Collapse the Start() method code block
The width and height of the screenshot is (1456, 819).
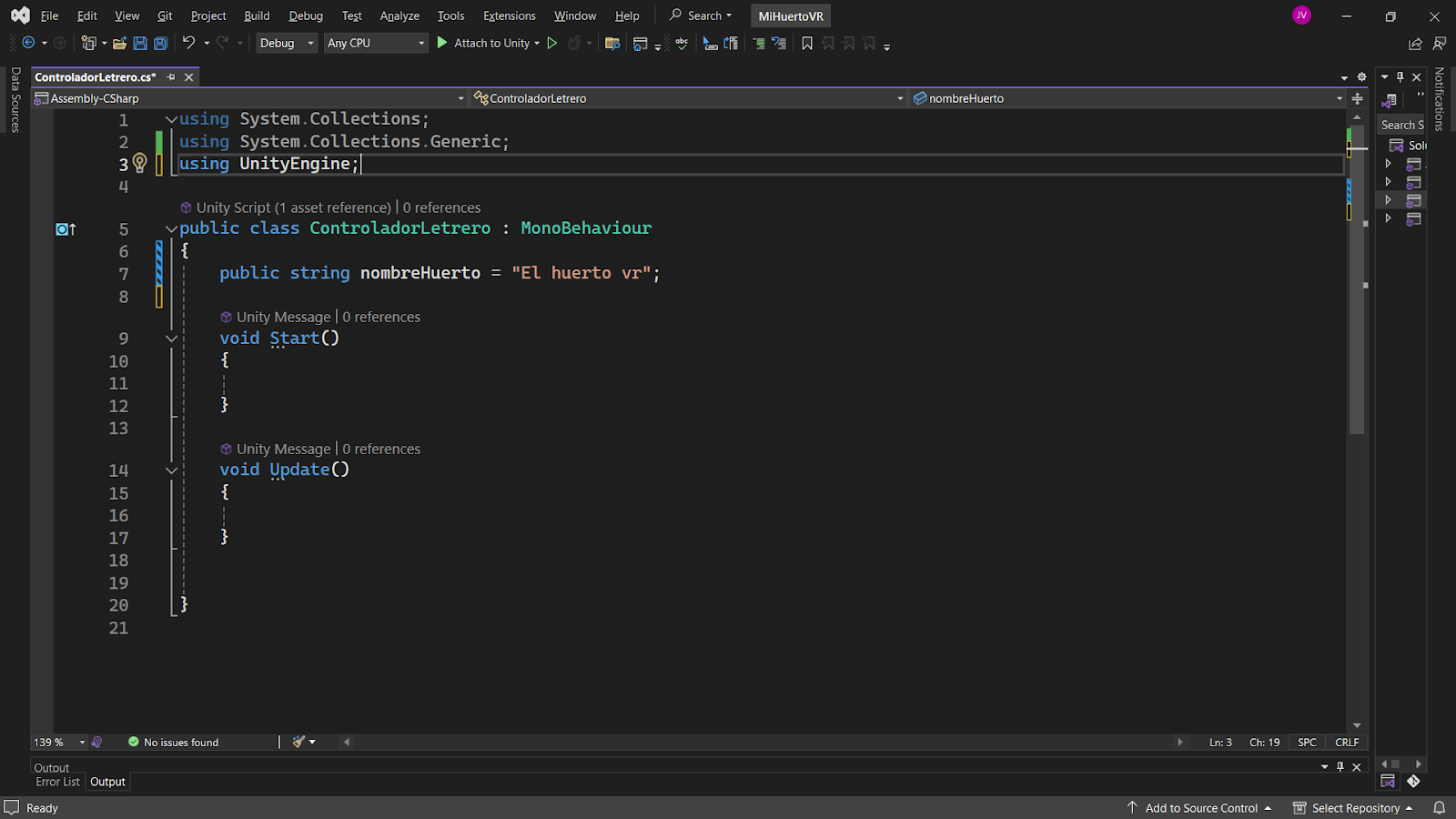tap(171, 339)
